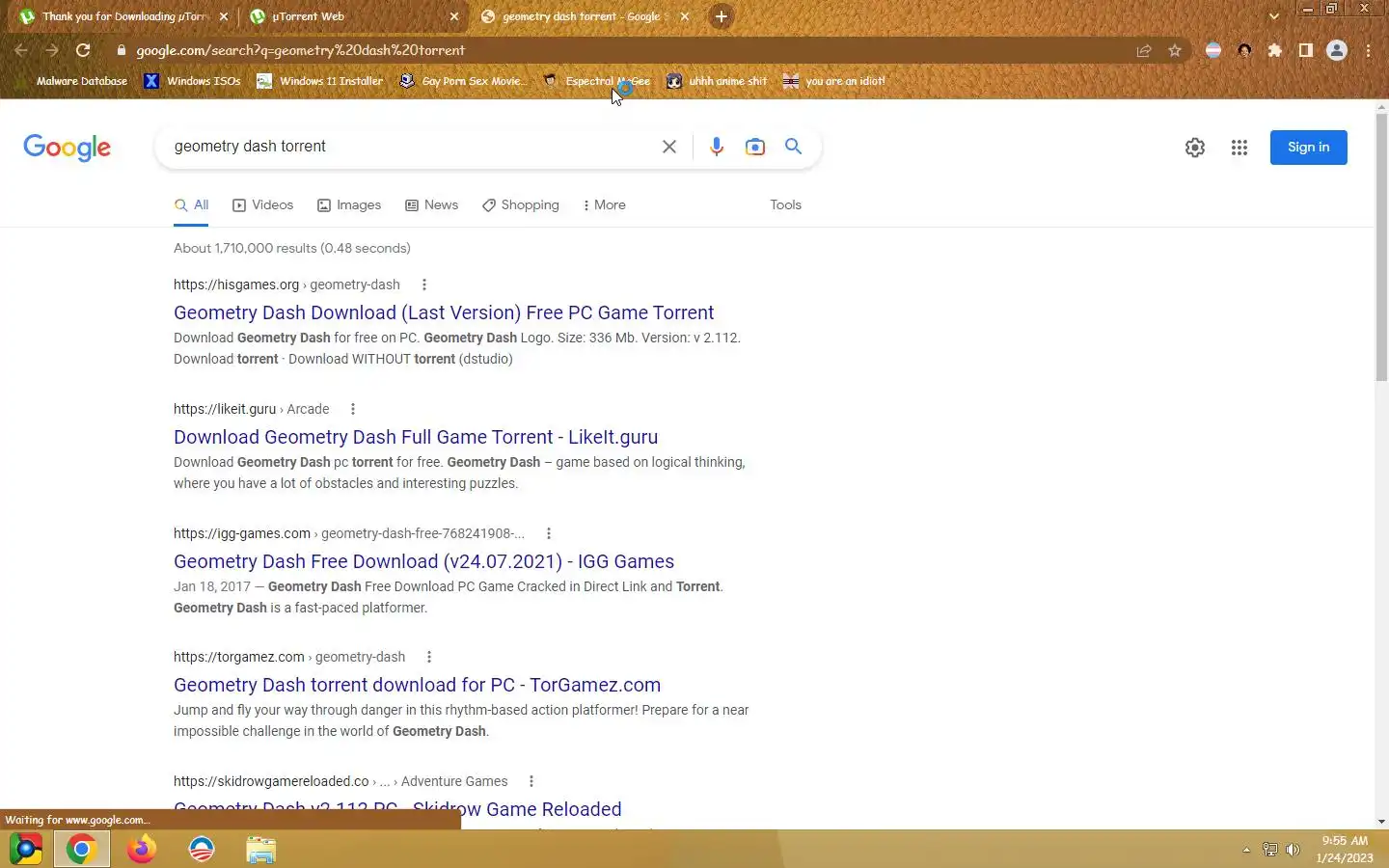Open Google apps grid
1389x868 pixels.
(x=1239, y=148)
